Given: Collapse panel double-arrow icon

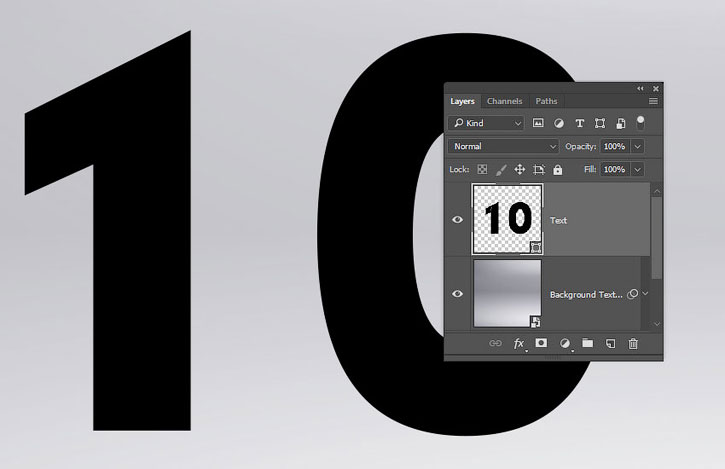Looking at the screenshot, I should (x=640, y=88).
